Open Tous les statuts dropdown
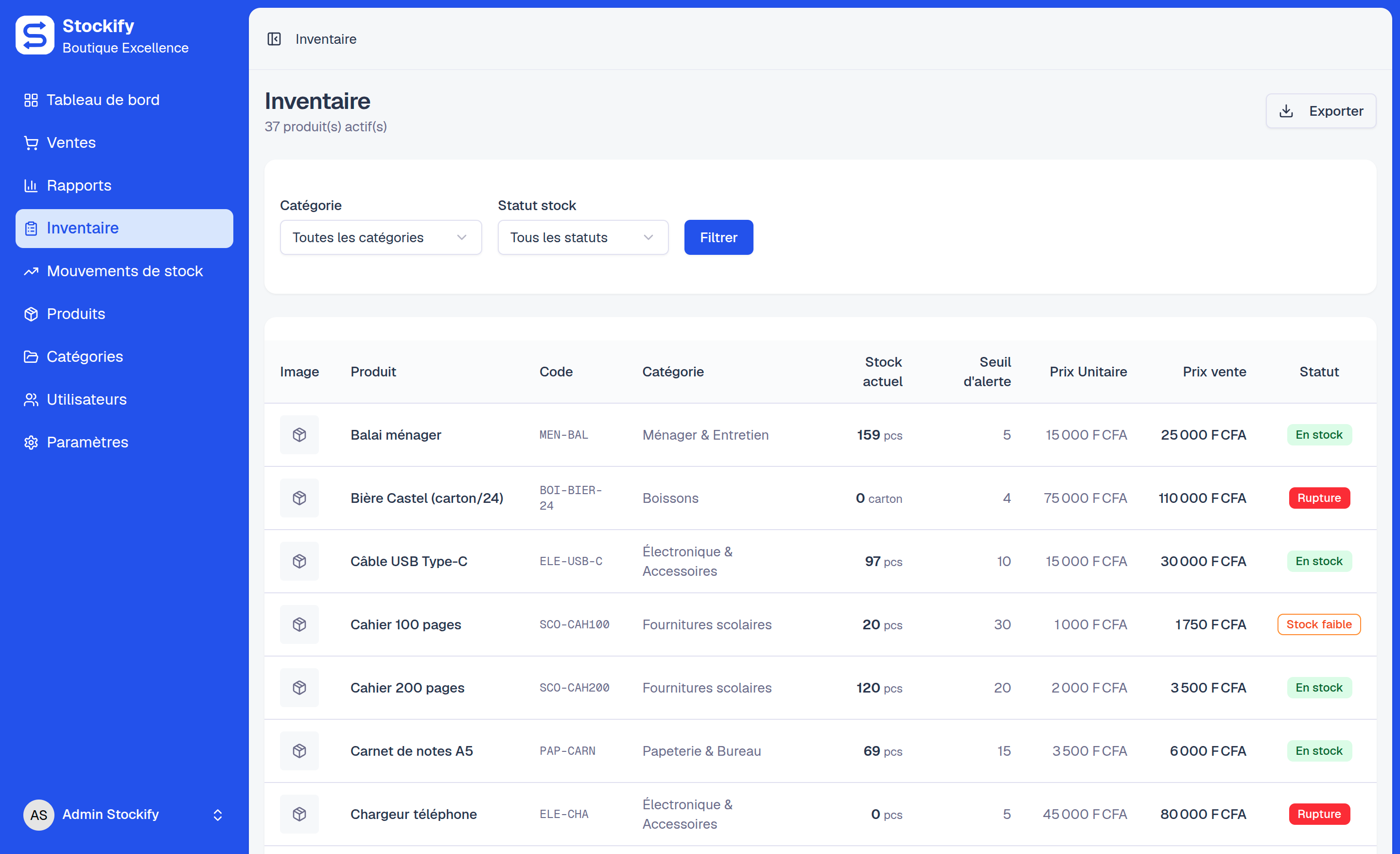 pyautogui.click(x=583, y=237)
